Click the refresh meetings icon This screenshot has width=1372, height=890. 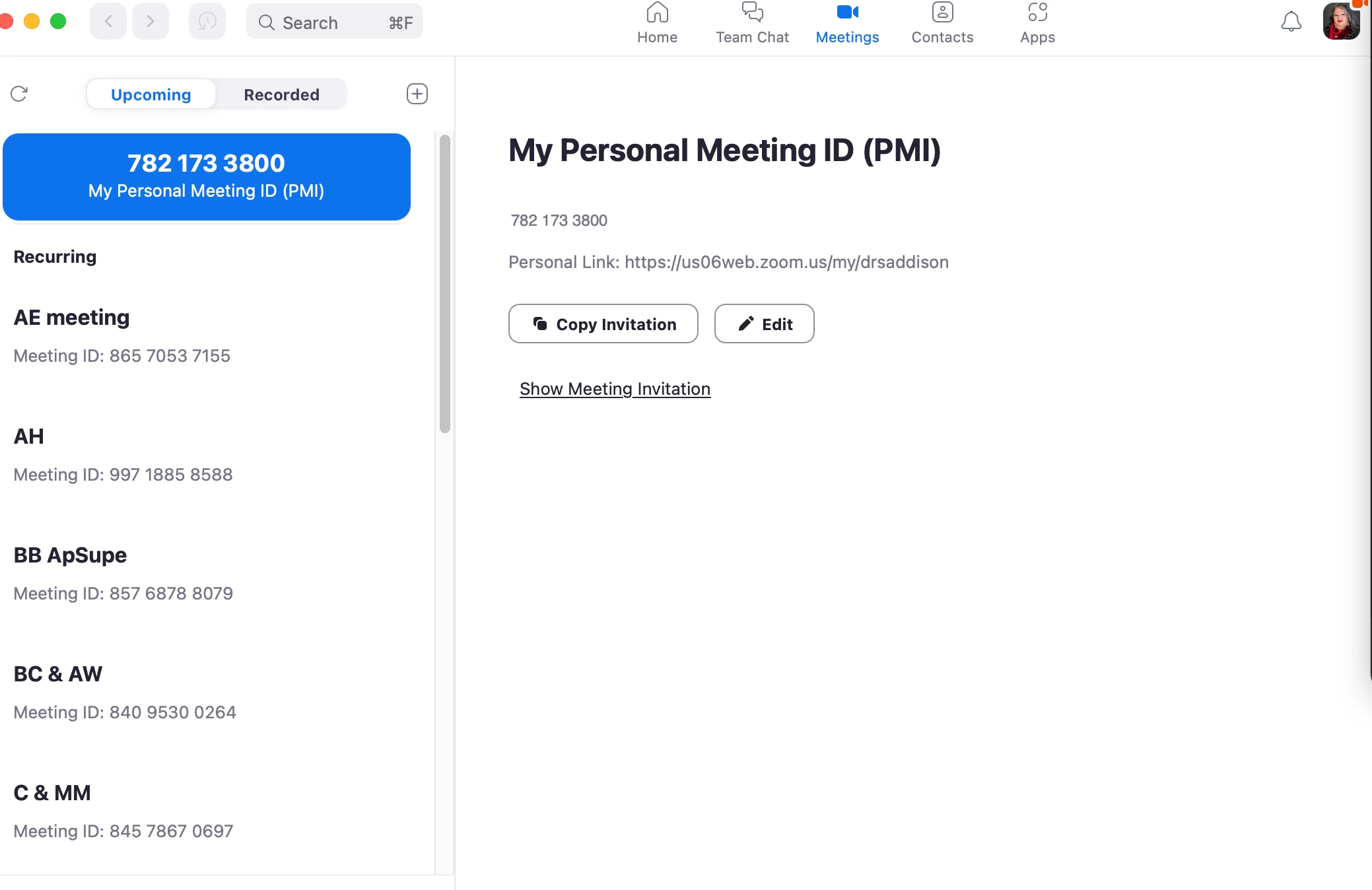point(19,94)
